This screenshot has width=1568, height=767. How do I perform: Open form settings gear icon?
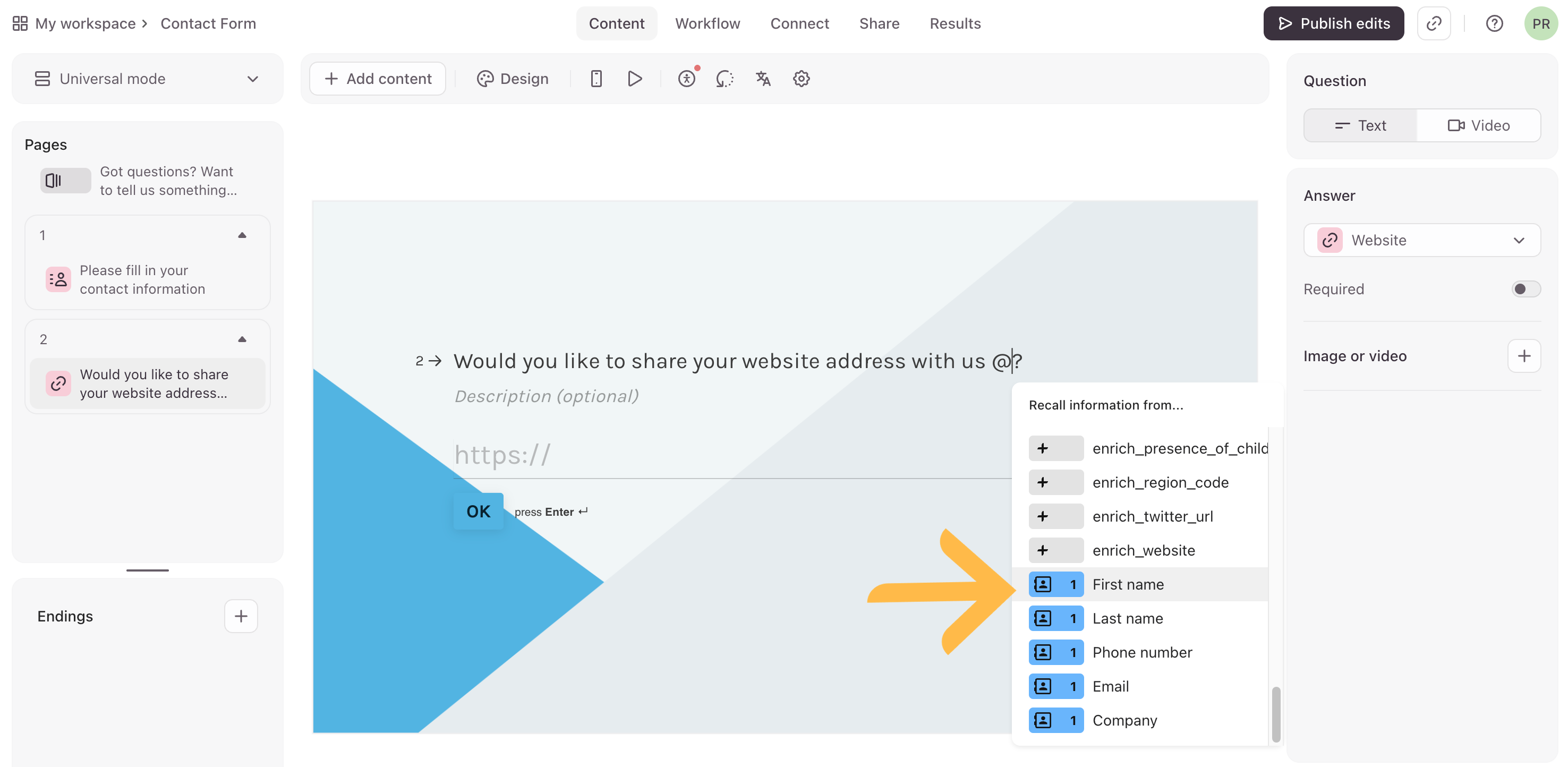click(x=801, y=79)
